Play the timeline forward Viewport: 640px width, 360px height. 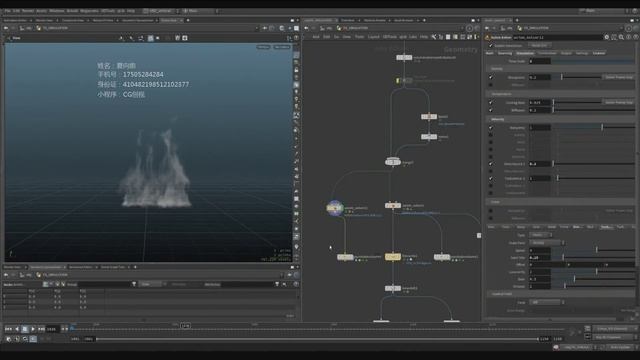[x=33, y=329]
